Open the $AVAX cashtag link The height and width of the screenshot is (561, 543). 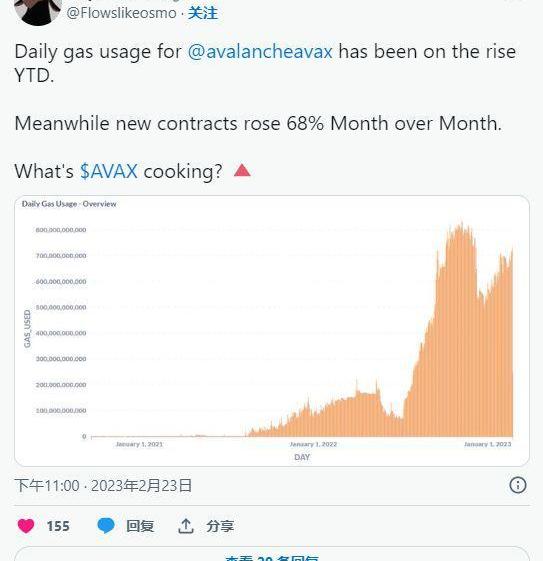tap(109, 171)
